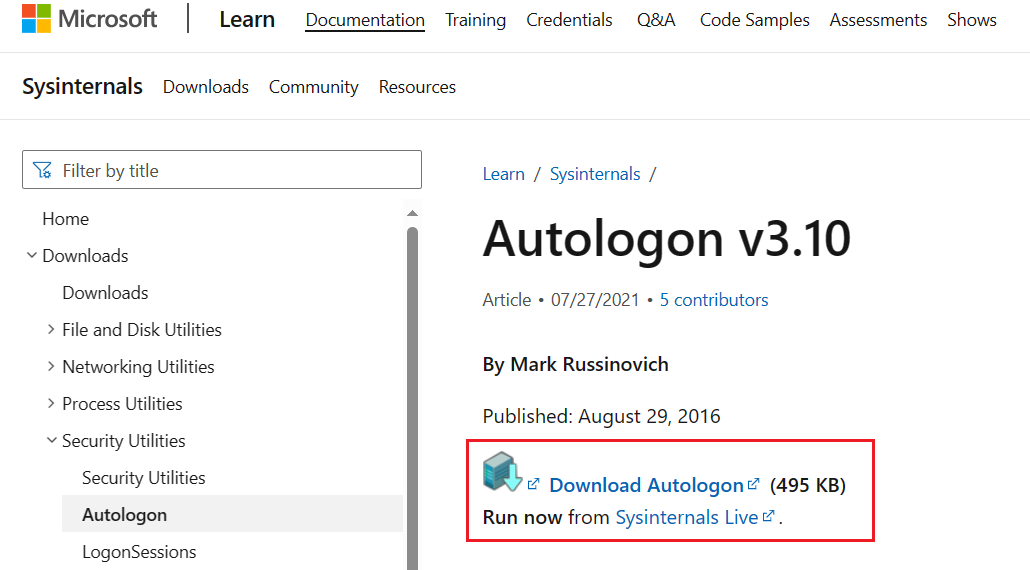The image size is (1030, 570).
Task: Open Code Samples in the top navigation
Action: pos(755,20)
